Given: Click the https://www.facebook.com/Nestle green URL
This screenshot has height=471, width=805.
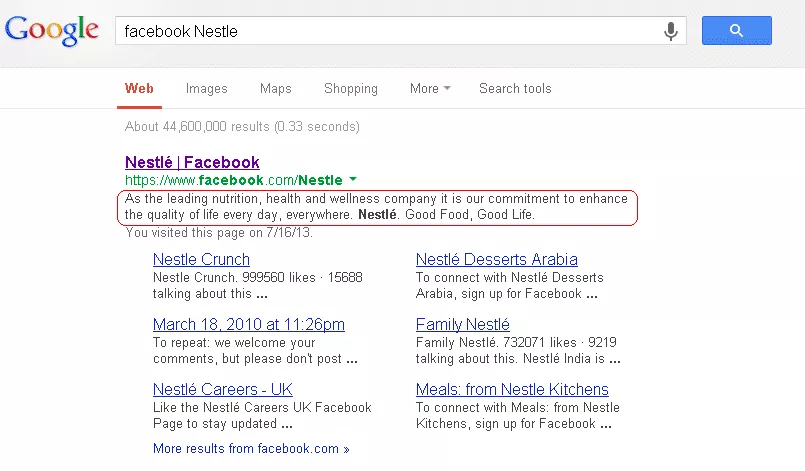Looking at the screenshot, I should pos(234,180).
